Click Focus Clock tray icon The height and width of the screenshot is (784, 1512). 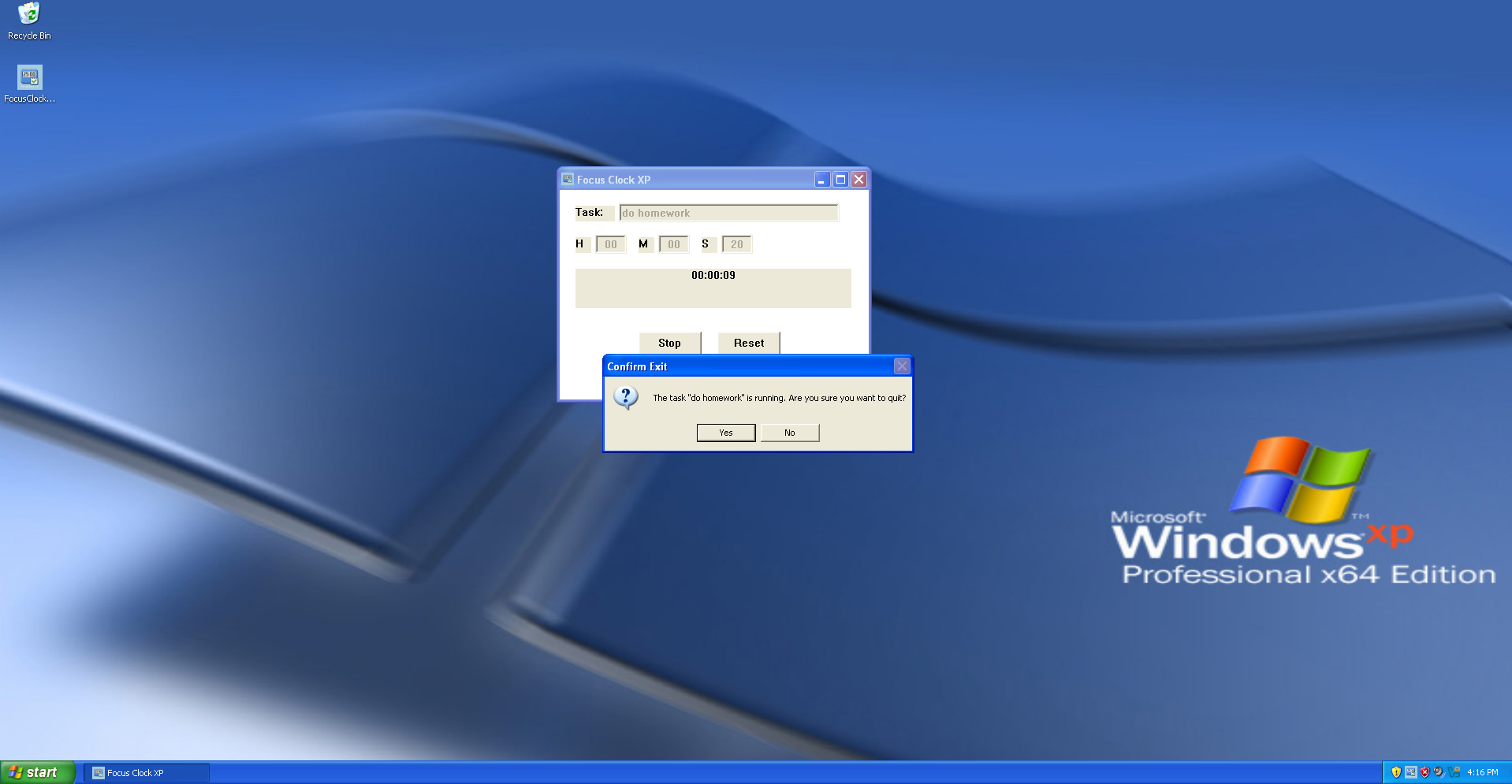pyautogui.click(x=1410, y=772)
